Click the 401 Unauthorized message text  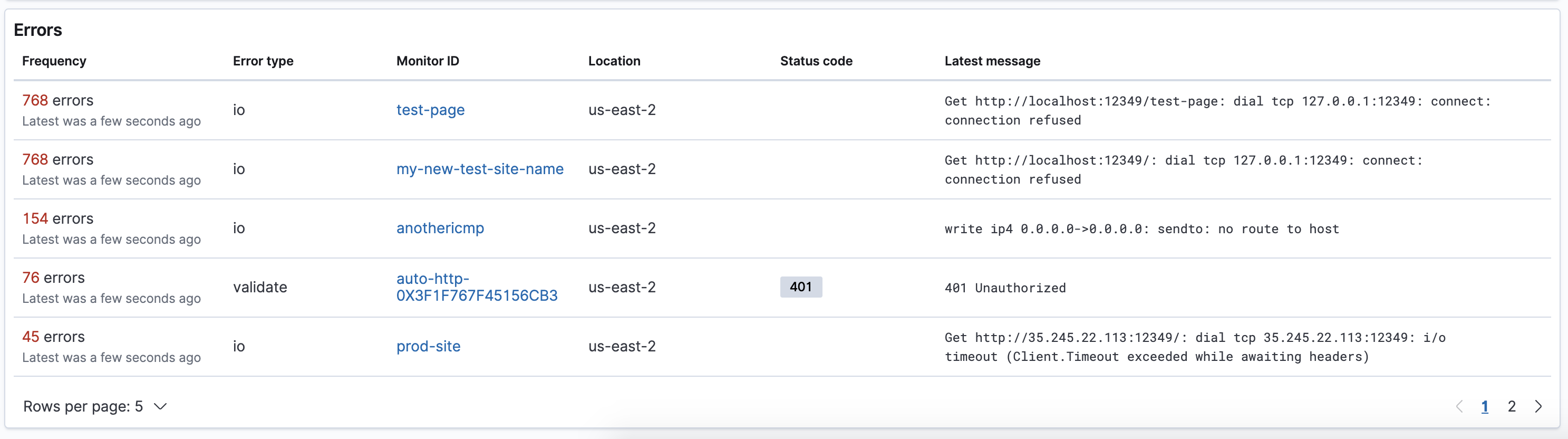(1005, 288)
